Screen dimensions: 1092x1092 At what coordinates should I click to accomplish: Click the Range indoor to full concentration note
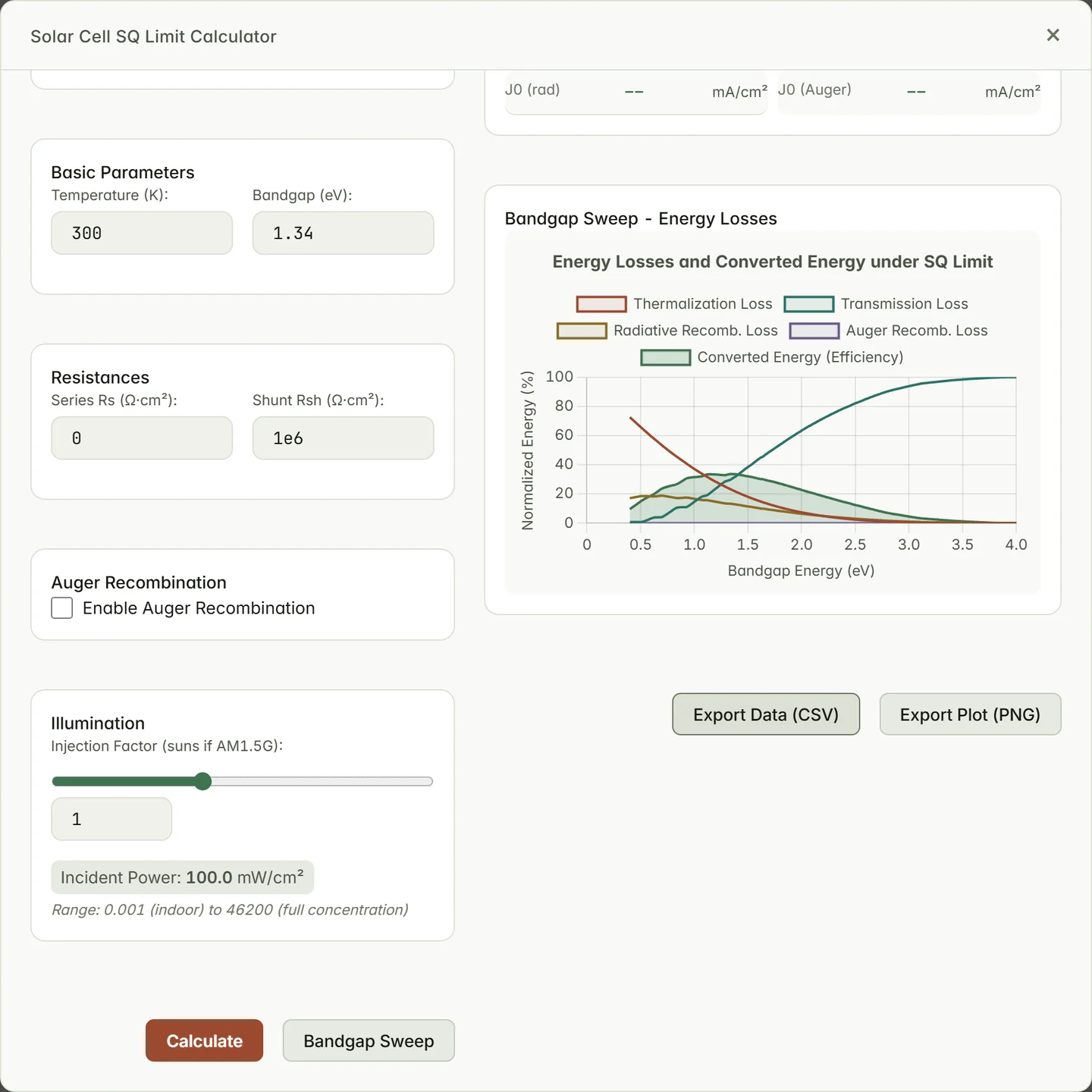(230, 909)
